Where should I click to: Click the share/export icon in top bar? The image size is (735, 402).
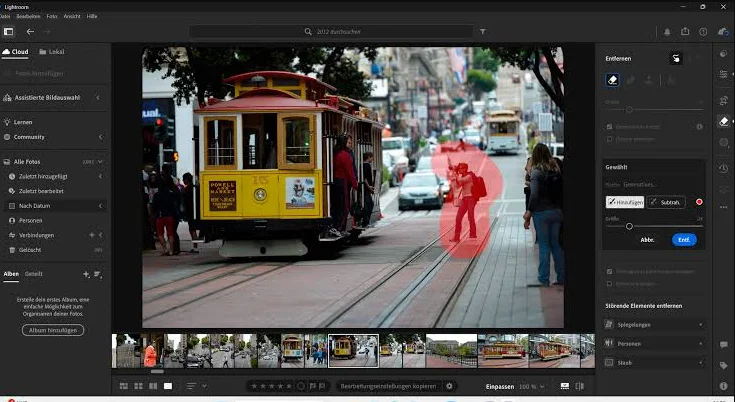coord(685,31)
